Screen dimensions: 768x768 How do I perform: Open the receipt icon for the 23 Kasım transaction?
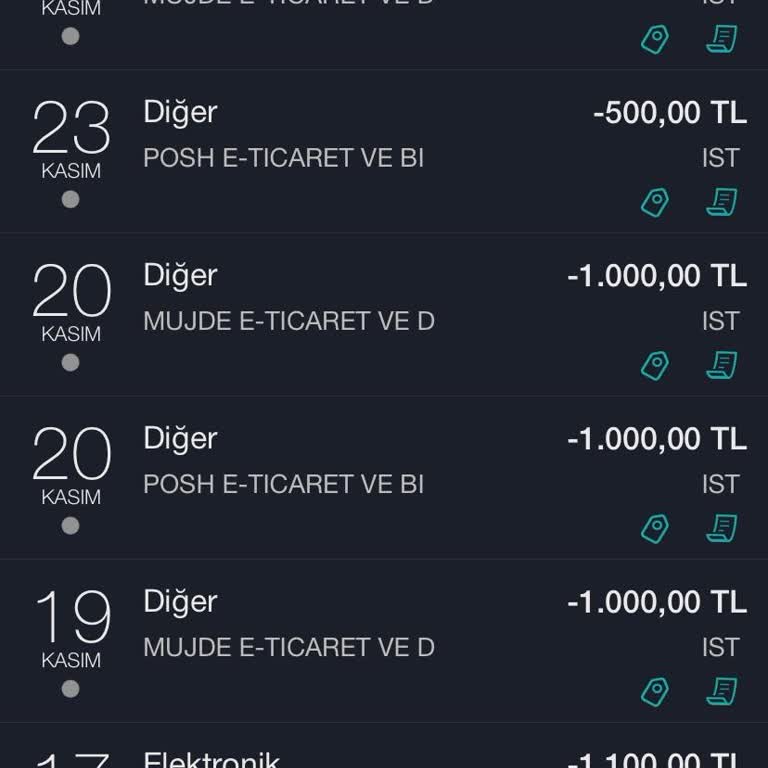click(x=721, y=203)
